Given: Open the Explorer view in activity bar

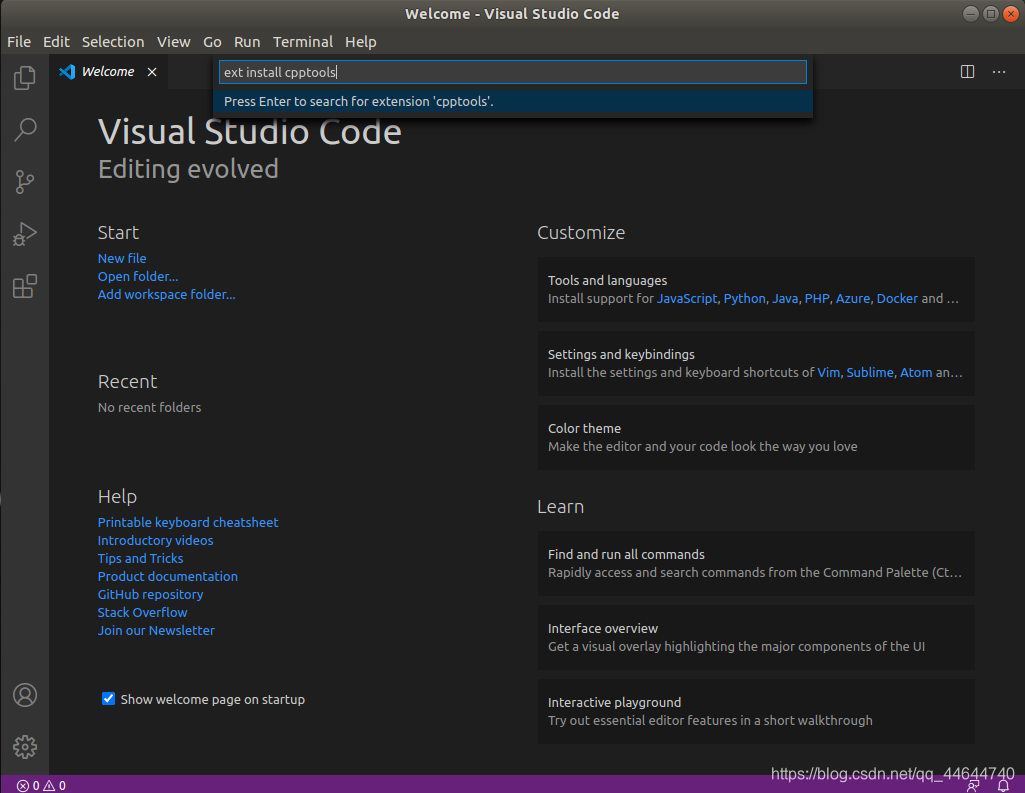Looking at the screenshot, I should pos(25,78).
